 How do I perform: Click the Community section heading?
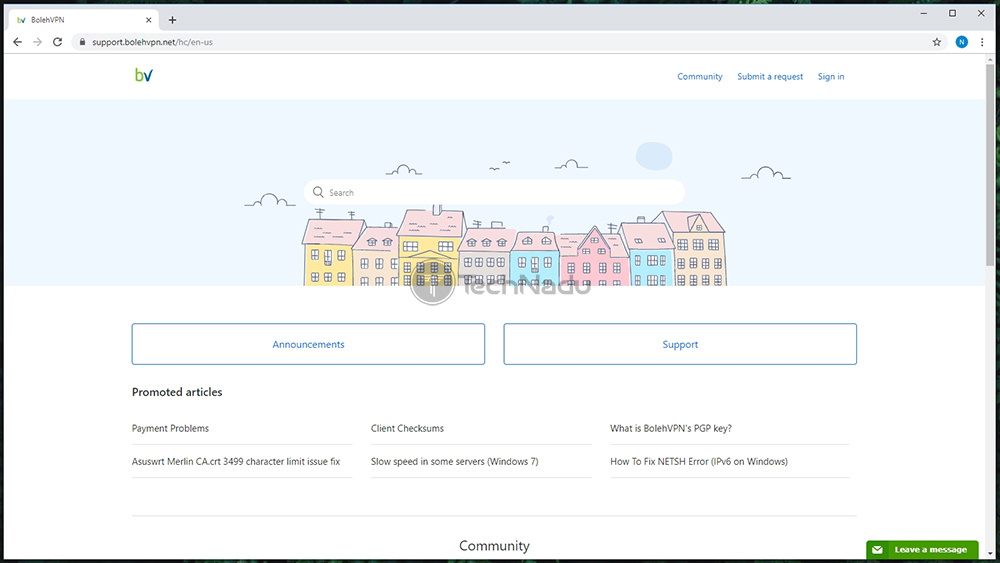pos(494,546)
